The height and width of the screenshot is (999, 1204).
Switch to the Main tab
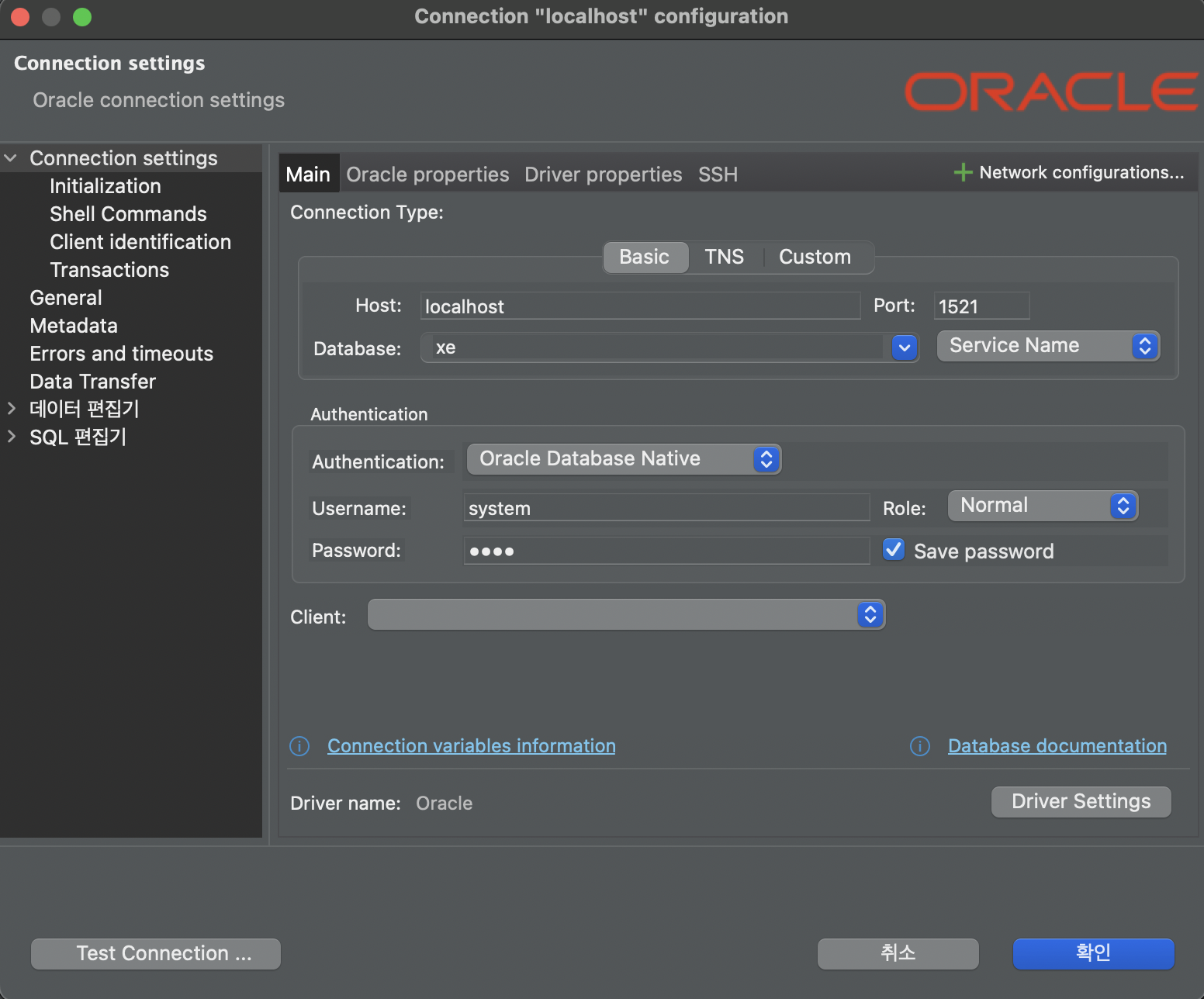(308, 175)
